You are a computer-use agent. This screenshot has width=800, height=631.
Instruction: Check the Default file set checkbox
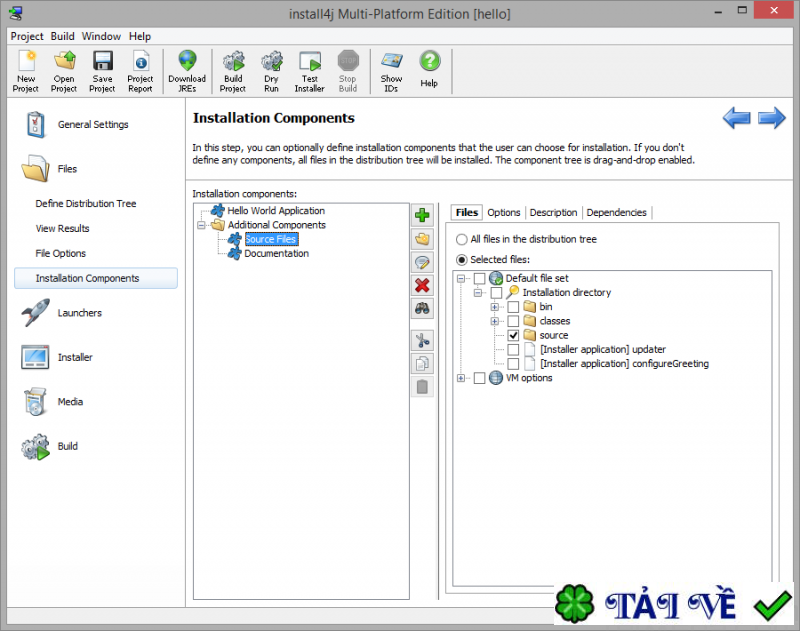click(480, 278)
